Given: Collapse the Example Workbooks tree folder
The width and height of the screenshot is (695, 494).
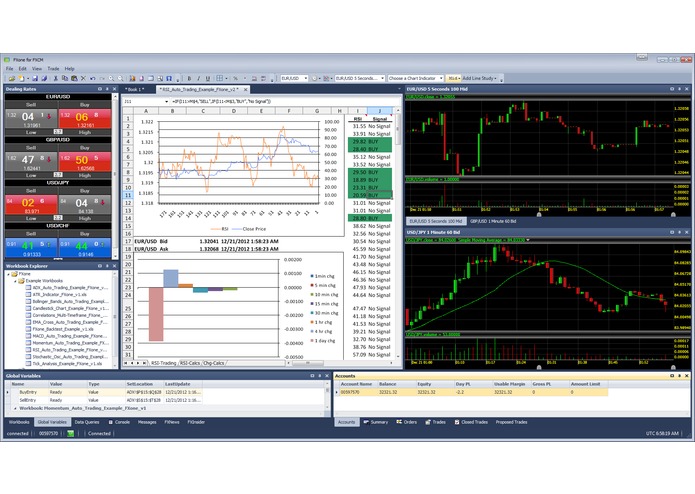Looking at the screenshot, I should coord(15,280).
